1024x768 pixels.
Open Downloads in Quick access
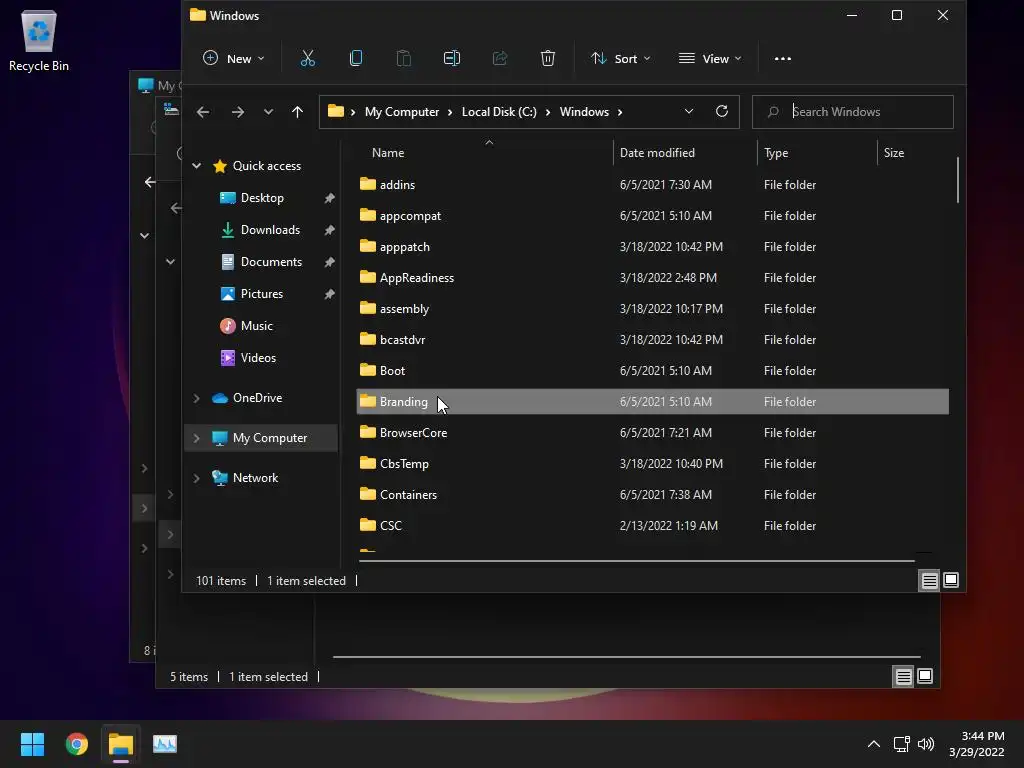coord(270,230)
